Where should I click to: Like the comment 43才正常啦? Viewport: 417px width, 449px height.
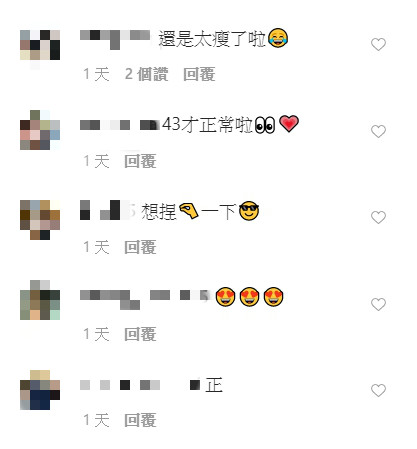click(x=378, y=131)
